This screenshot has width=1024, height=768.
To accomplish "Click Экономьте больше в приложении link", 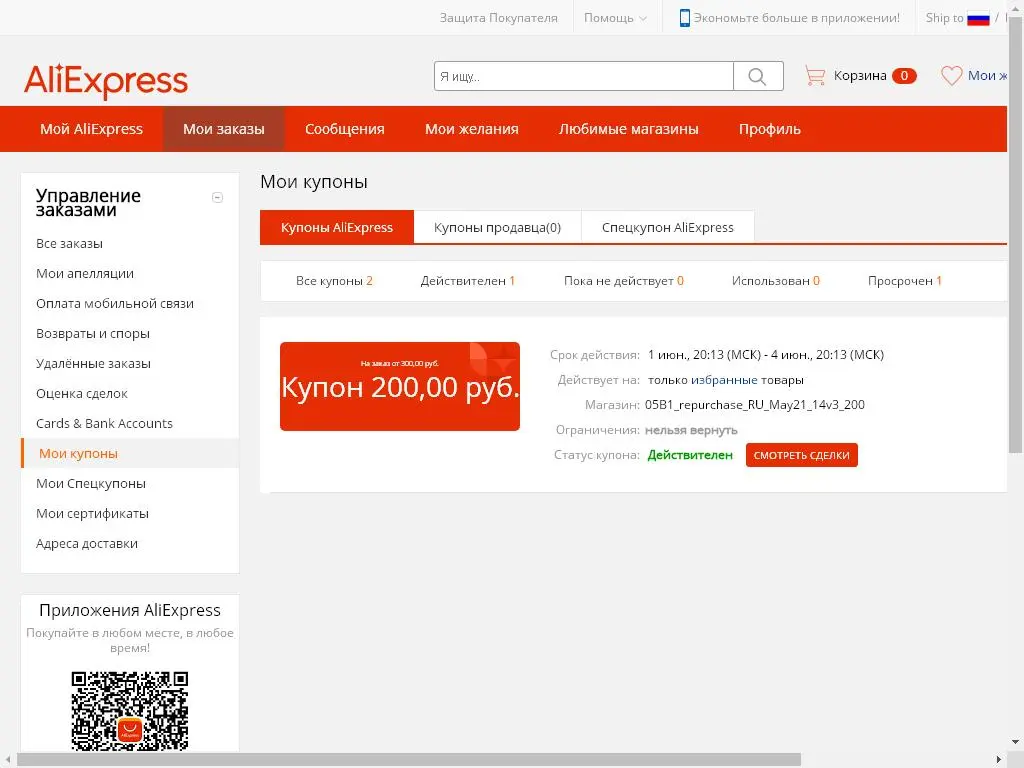I will [x=796, y=18].
